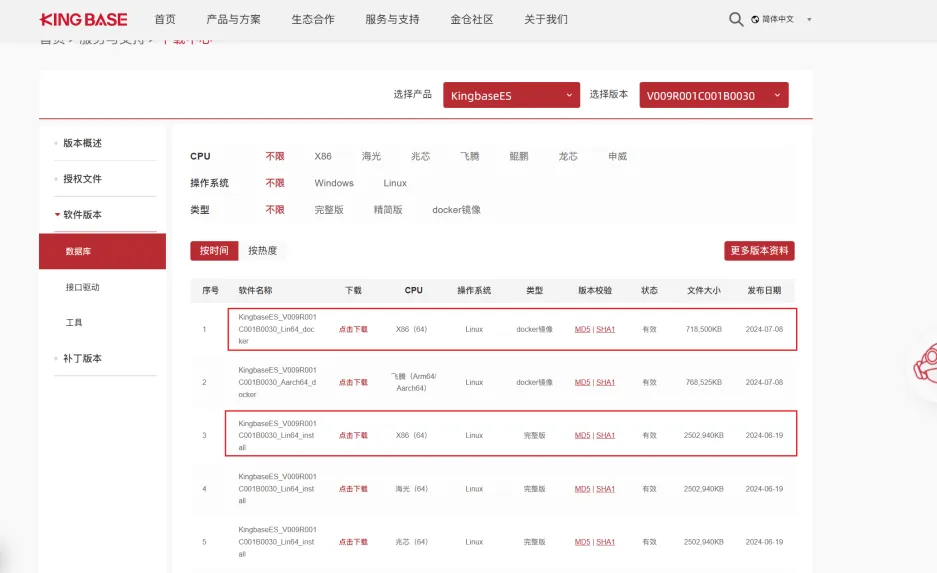Click the 文件大小 column header

point(703,290)
